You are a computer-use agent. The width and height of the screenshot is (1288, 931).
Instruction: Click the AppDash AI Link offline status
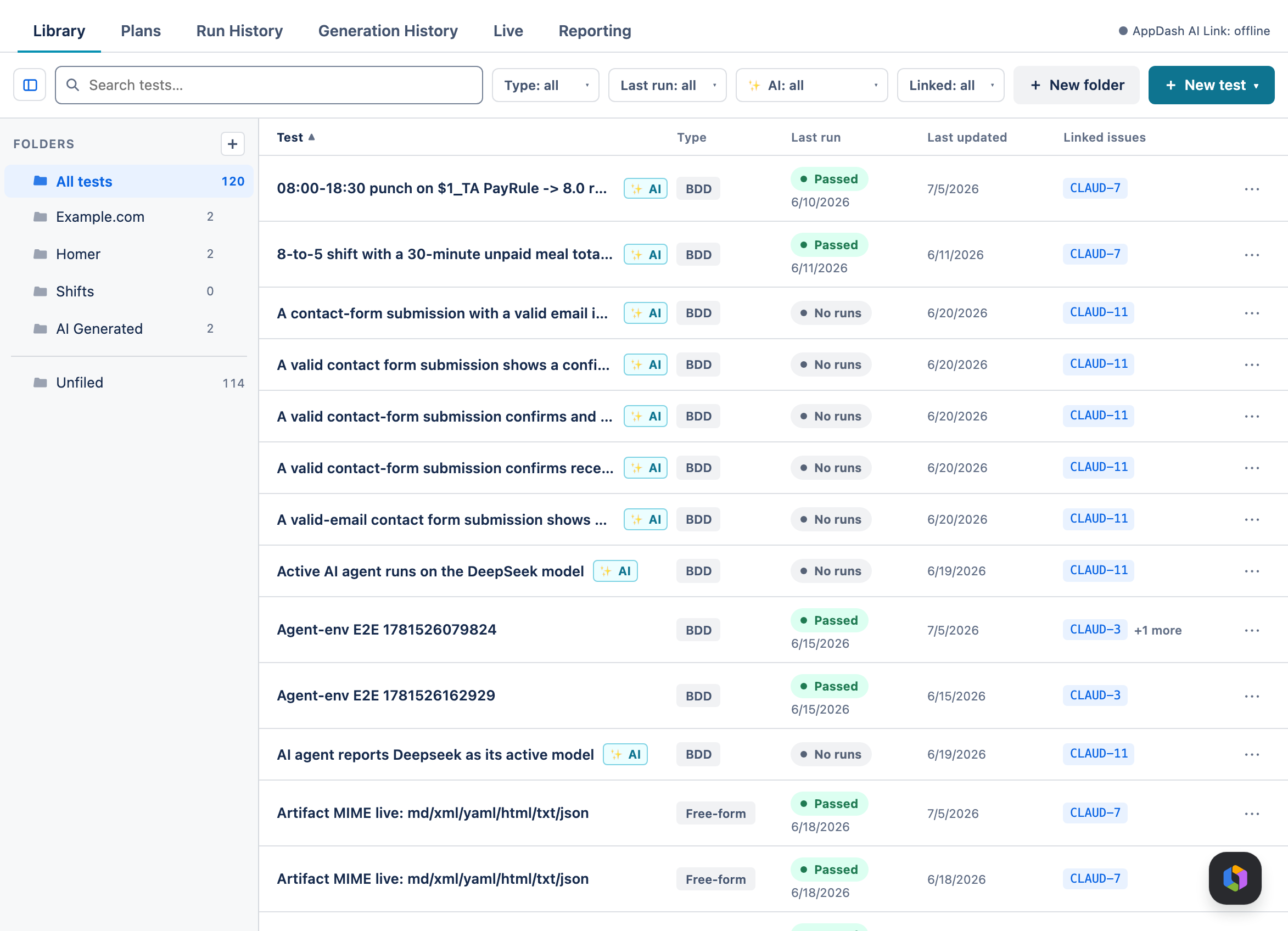1194,31
